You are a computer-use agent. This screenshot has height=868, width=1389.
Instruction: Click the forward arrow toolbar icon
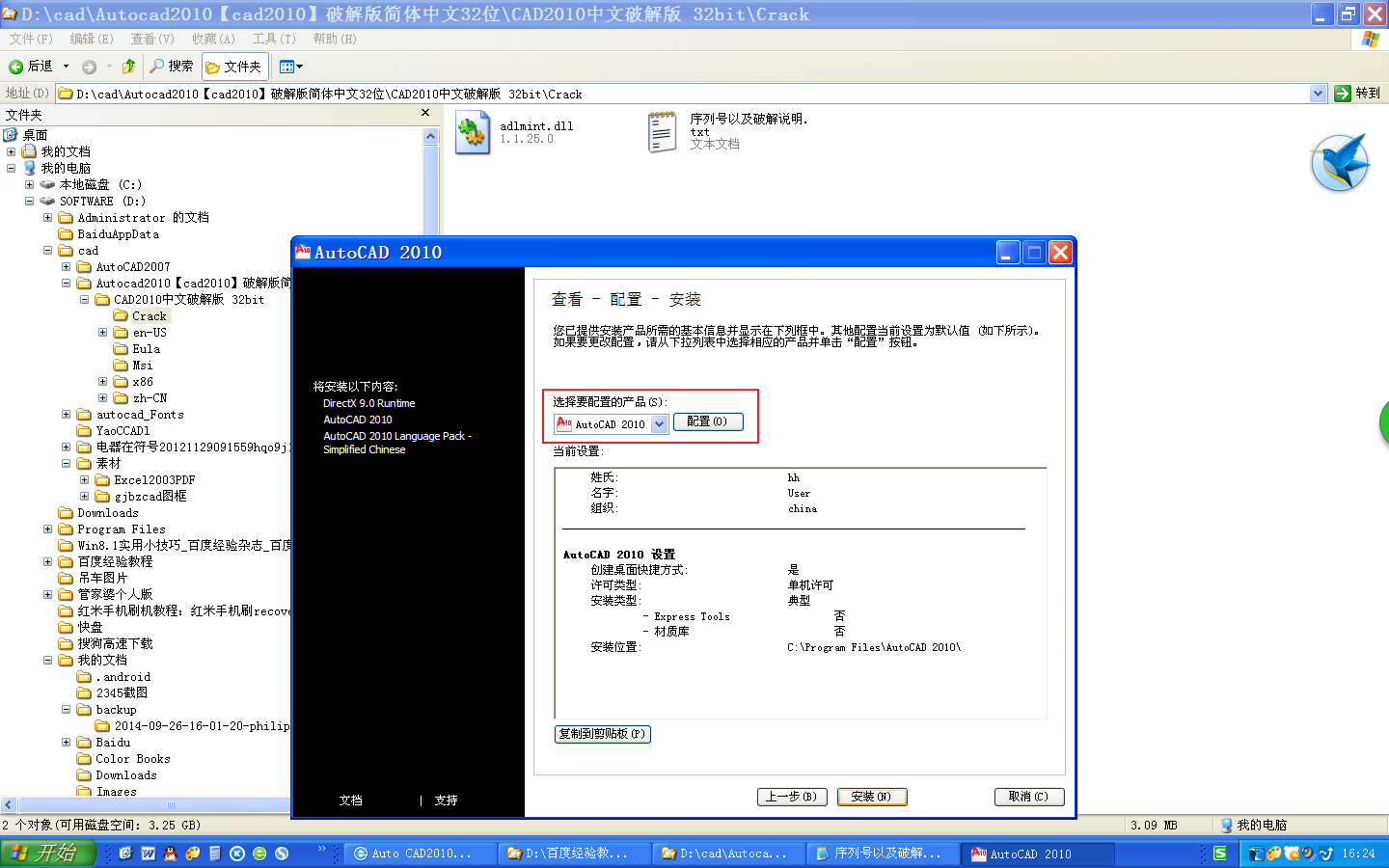90,67
